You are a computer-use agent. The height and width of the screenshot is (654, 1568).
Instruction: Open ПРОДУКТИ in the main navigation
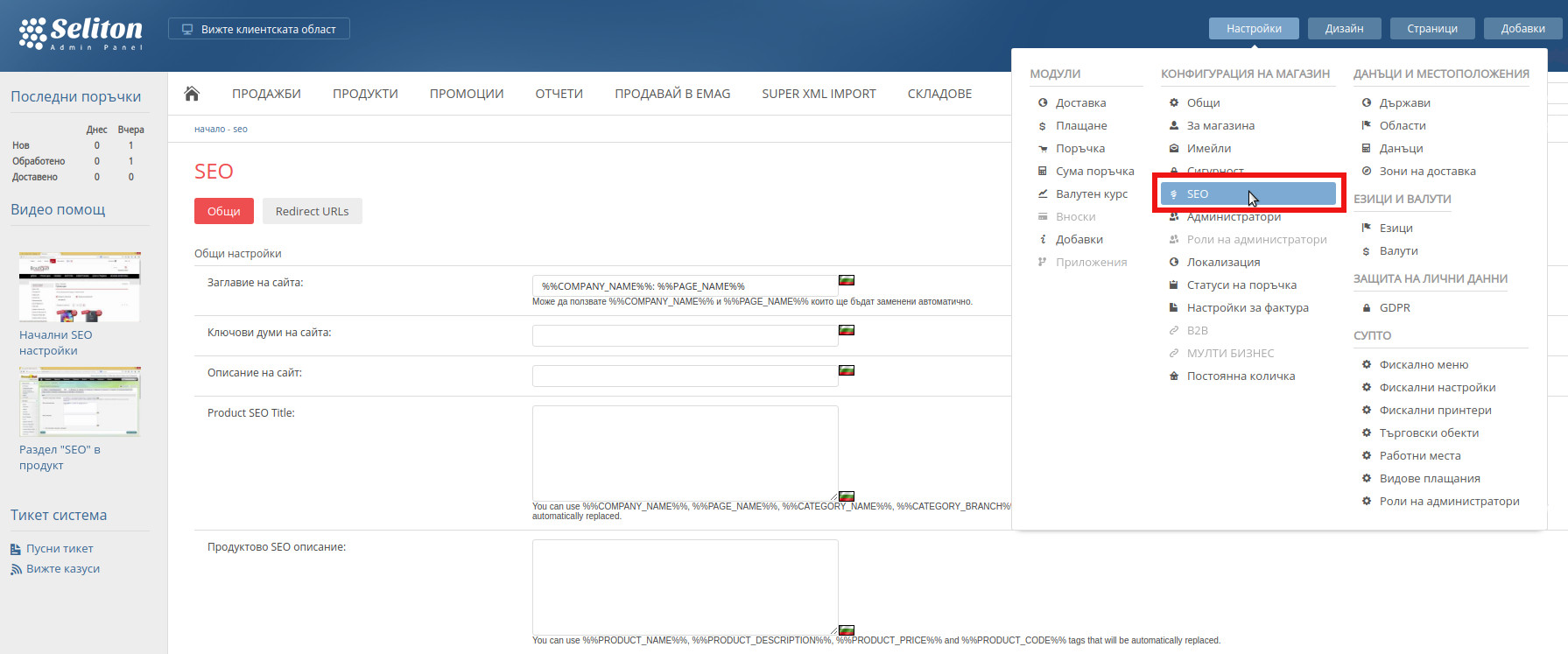(365, 94)
